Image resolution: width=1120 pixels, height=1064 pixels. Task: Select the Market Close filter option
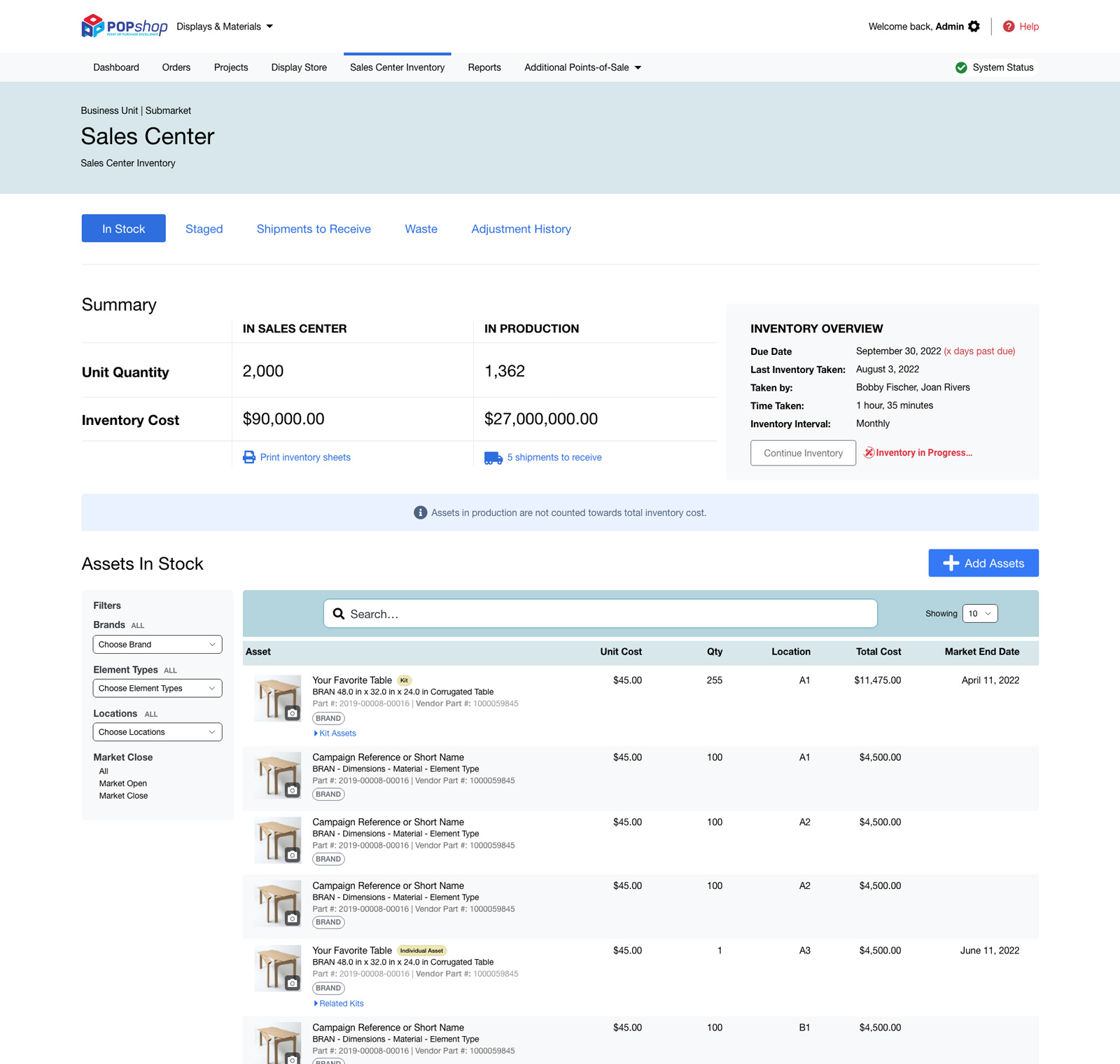coord(123,796)
